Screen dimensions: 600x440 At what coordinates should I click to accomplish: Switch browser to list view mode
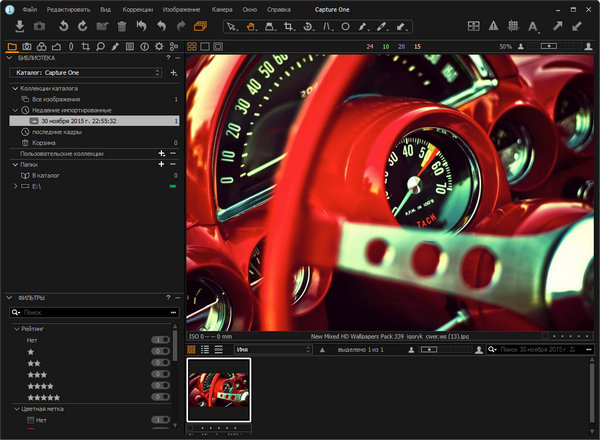(204, 350)
